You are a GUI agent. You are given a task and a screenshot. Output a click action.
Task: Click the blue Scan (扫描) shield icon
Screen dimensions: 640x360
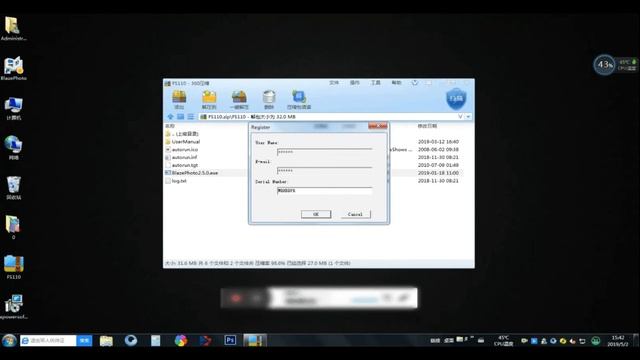[x=456, y=99]
